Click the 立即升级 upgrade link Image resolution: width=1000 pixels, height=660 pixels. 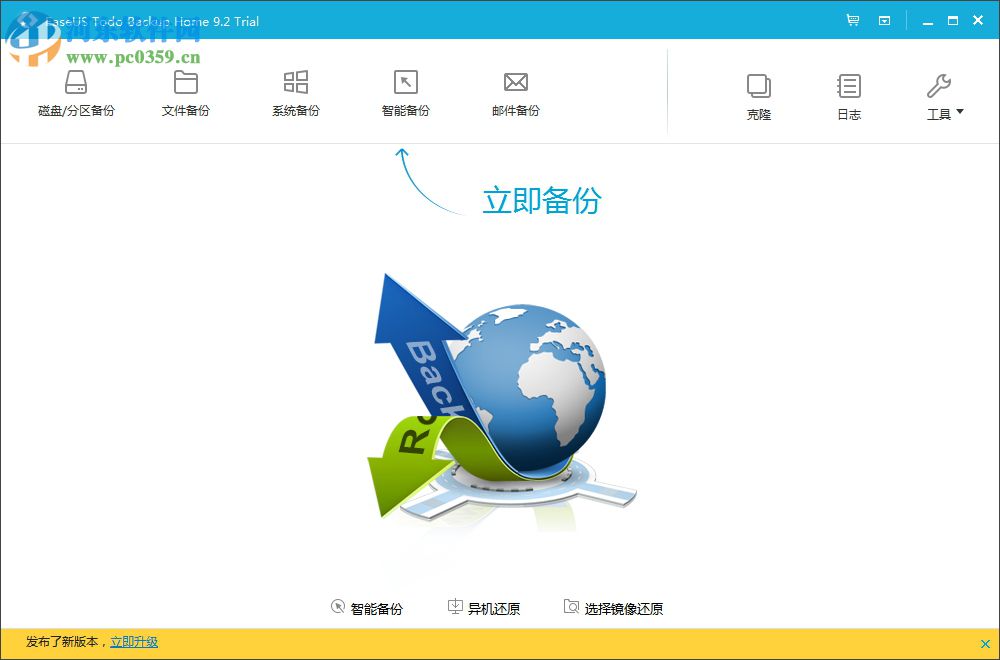(134, 642)
